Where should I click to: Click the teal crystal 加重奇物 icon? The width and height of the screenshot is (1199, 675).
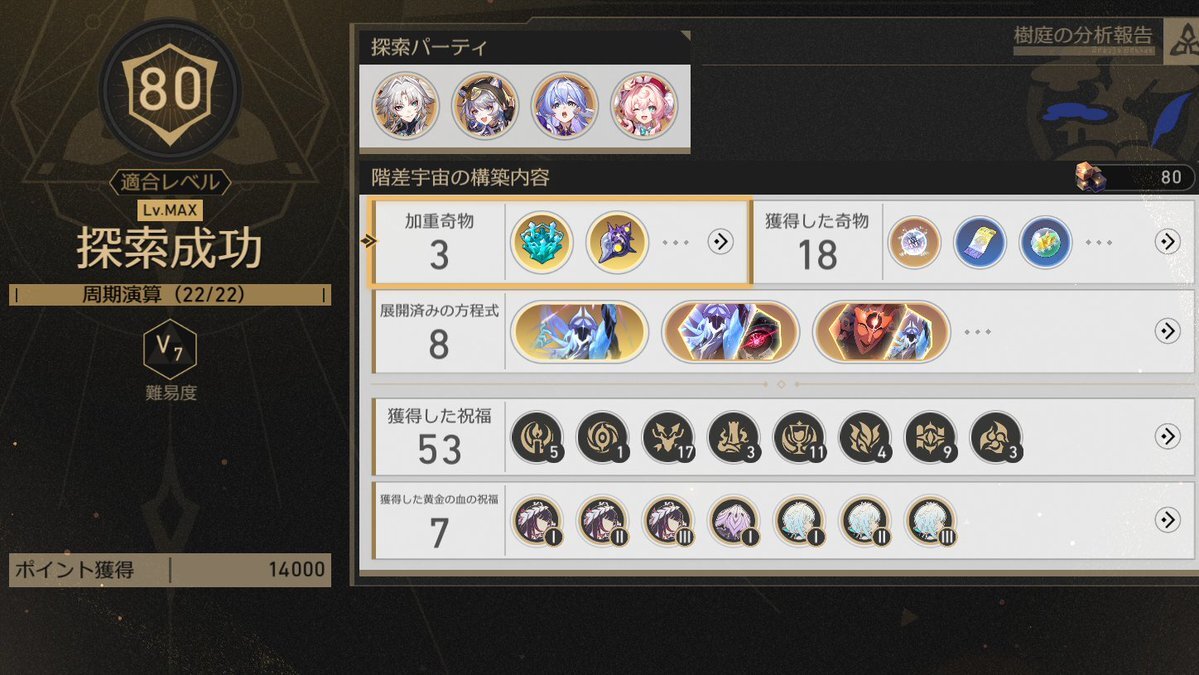pos(541,242)
